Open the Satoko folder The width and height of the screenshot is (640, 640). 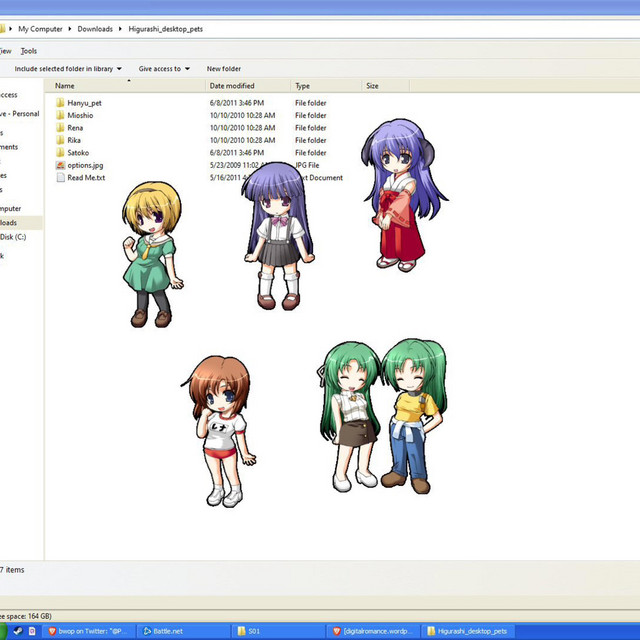(78, 153)
